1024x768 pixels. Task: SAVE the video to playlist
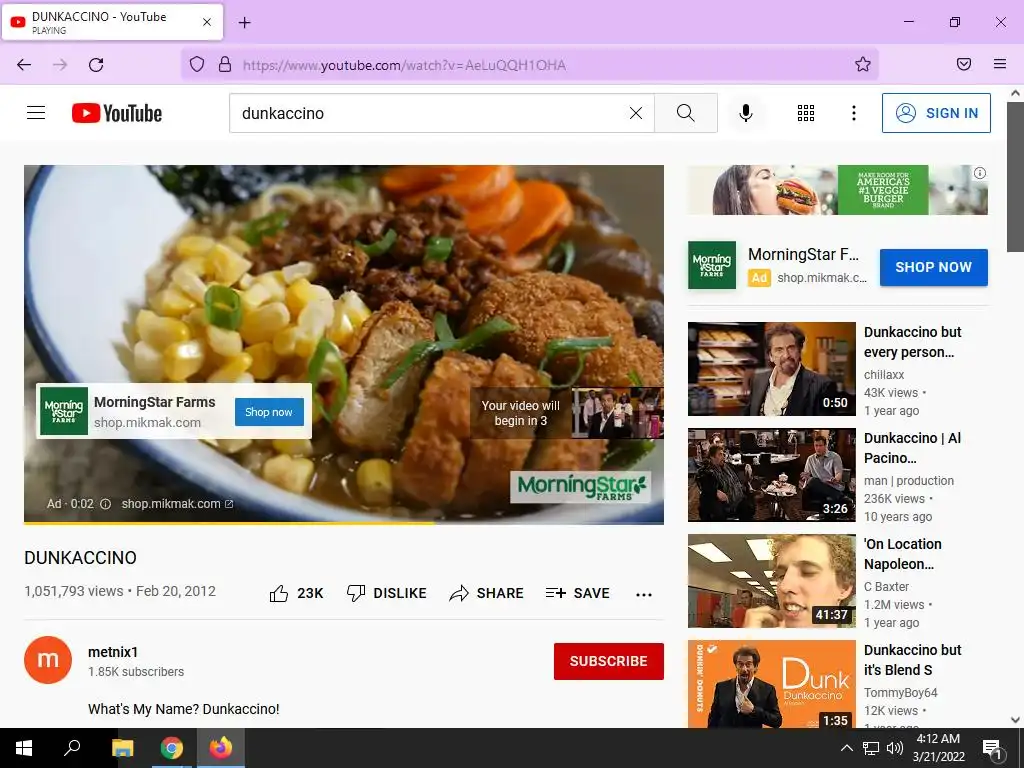tap(577, 593)
